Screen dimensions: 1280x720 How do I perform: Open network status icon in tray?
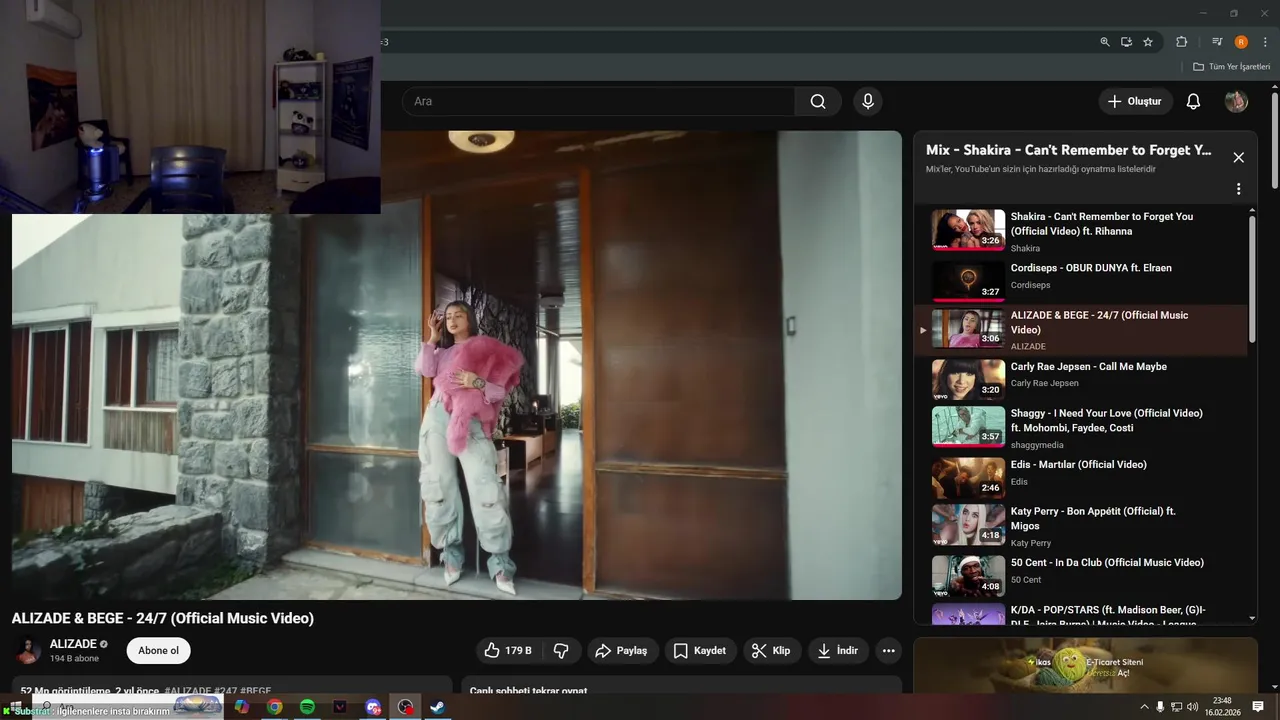pos(1176,707)
